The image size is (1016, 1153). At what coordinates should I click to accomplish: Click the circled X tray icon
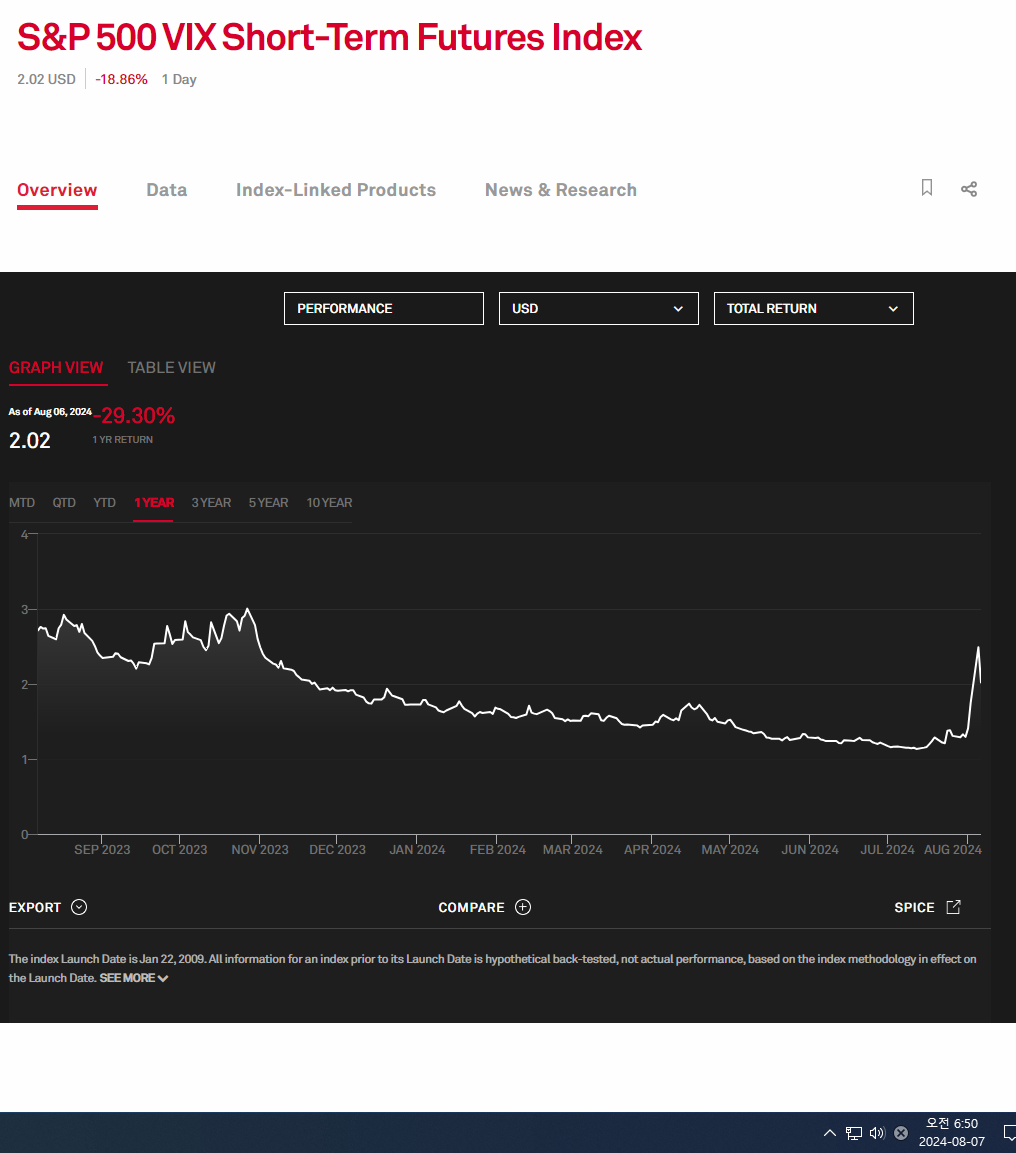tap(901, 1132)
